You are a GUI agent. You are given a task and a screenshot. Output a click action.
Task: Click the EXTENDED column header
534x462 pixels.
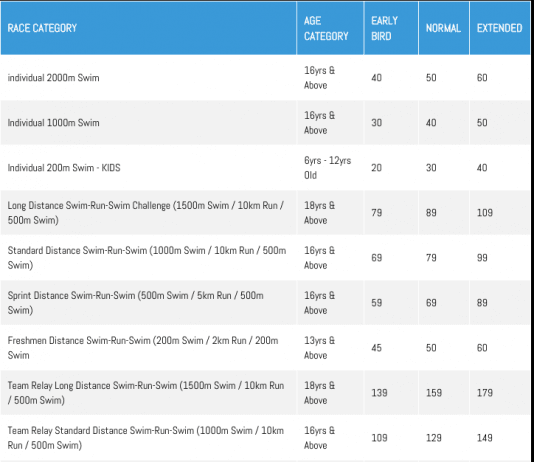[x=500, y=28]
